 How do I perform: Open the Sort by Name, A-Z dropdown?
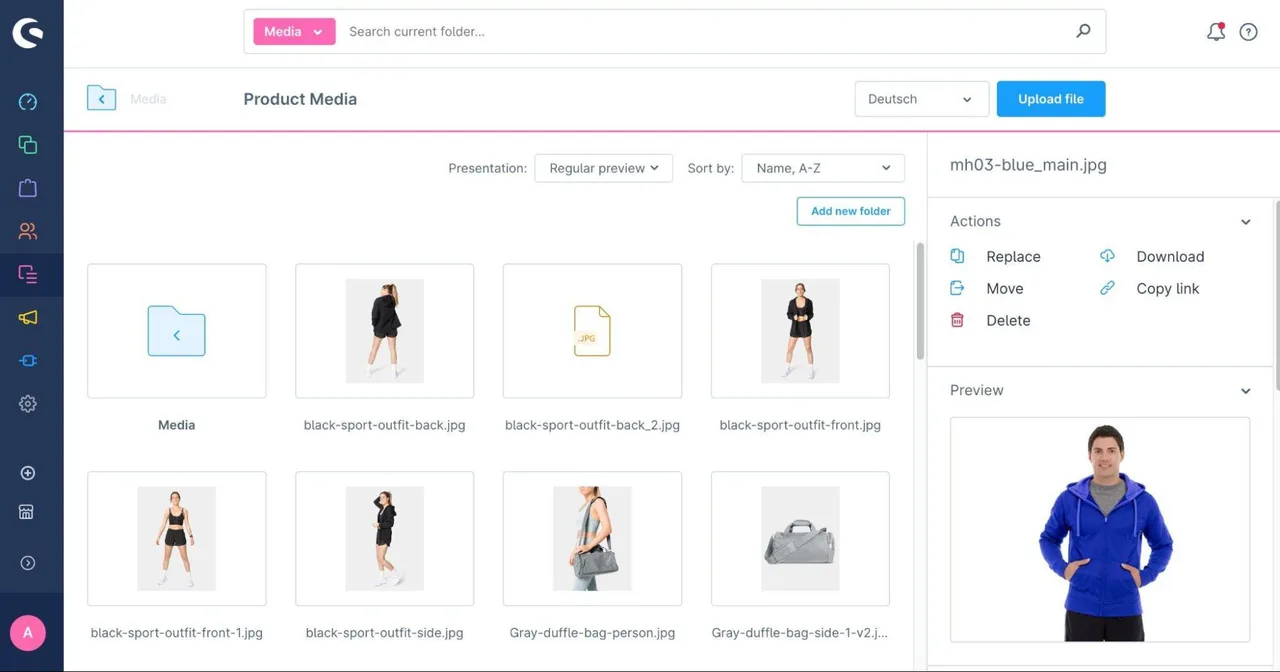click(x=823, y=168)
